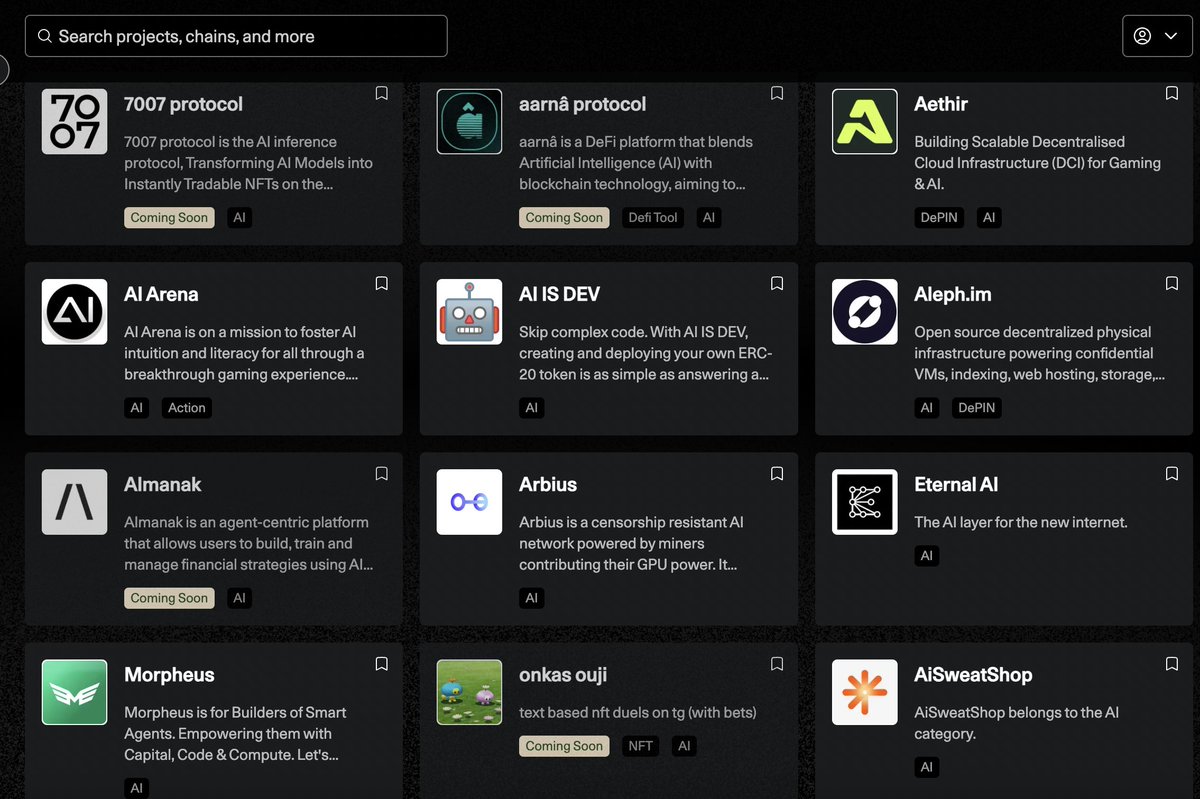Image resolution: width=1200 pixels, height=799 pixels.
Task: Select the NFT tag on onkas ouji
Action: (x=640, y=745)
